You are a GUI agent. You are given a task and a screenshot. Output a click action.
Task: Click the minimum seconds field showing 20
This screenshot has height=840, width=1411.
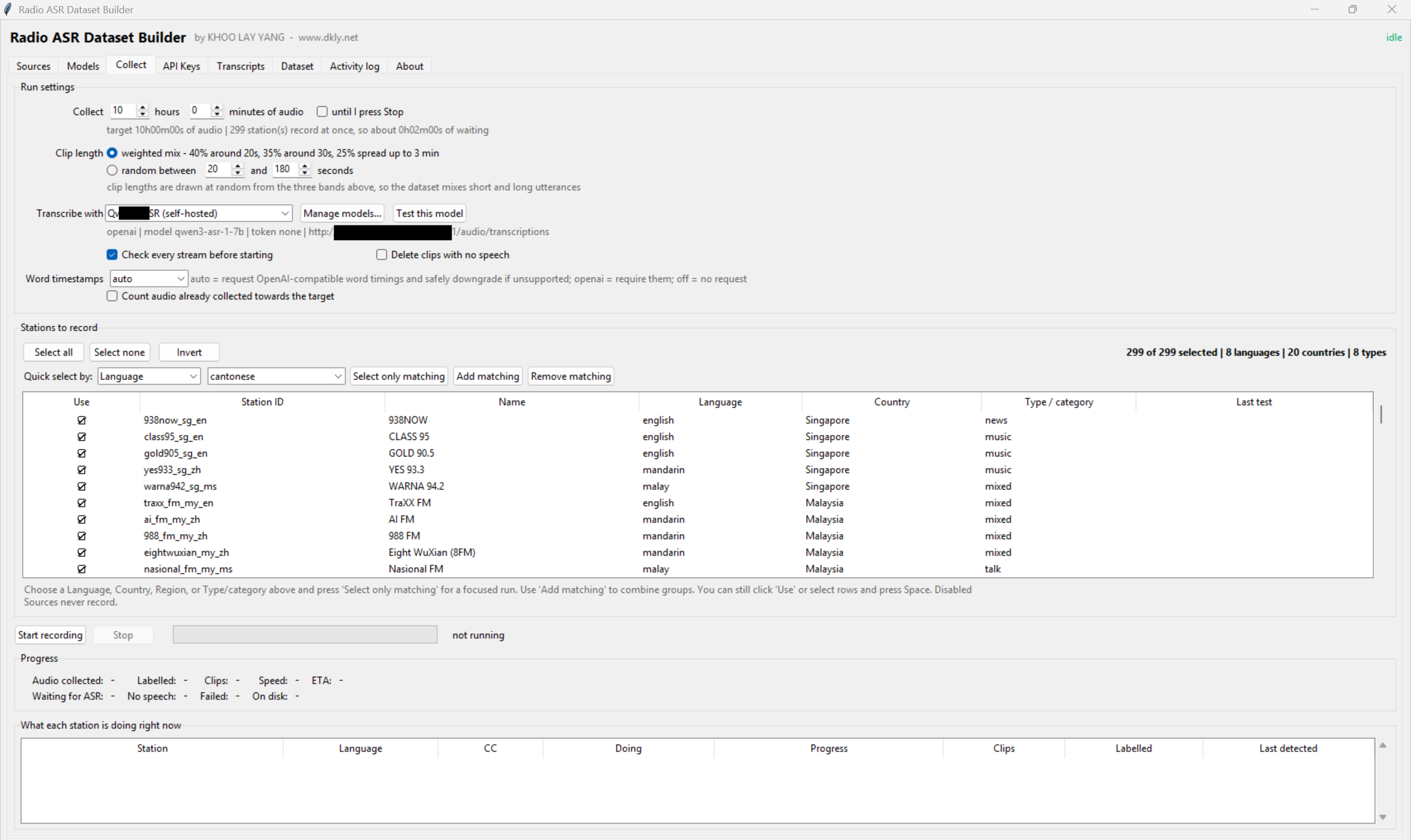218,169
